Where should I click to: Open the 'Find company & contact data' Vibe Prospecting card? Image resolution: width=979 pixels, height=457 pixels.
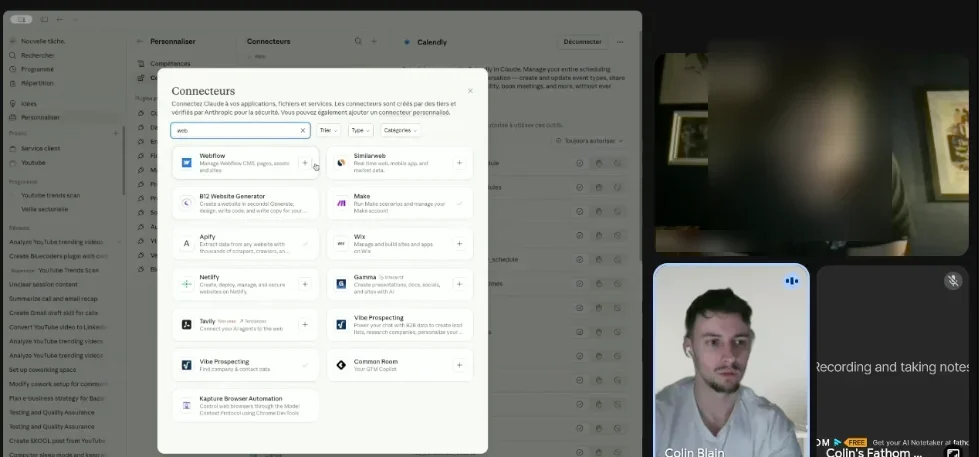[245, 365]
